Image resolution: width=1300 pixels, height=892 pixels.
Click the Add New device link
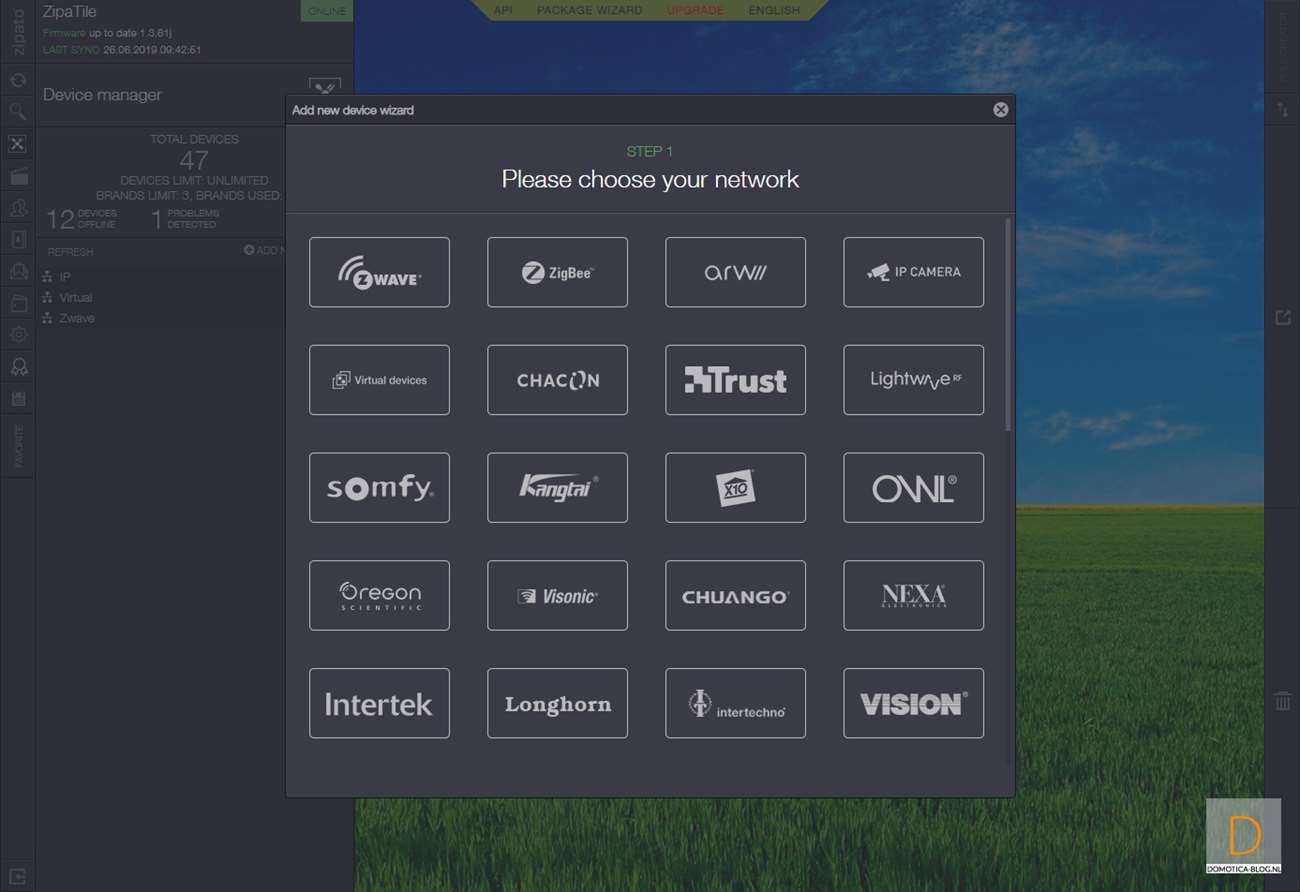coord(264,250)
